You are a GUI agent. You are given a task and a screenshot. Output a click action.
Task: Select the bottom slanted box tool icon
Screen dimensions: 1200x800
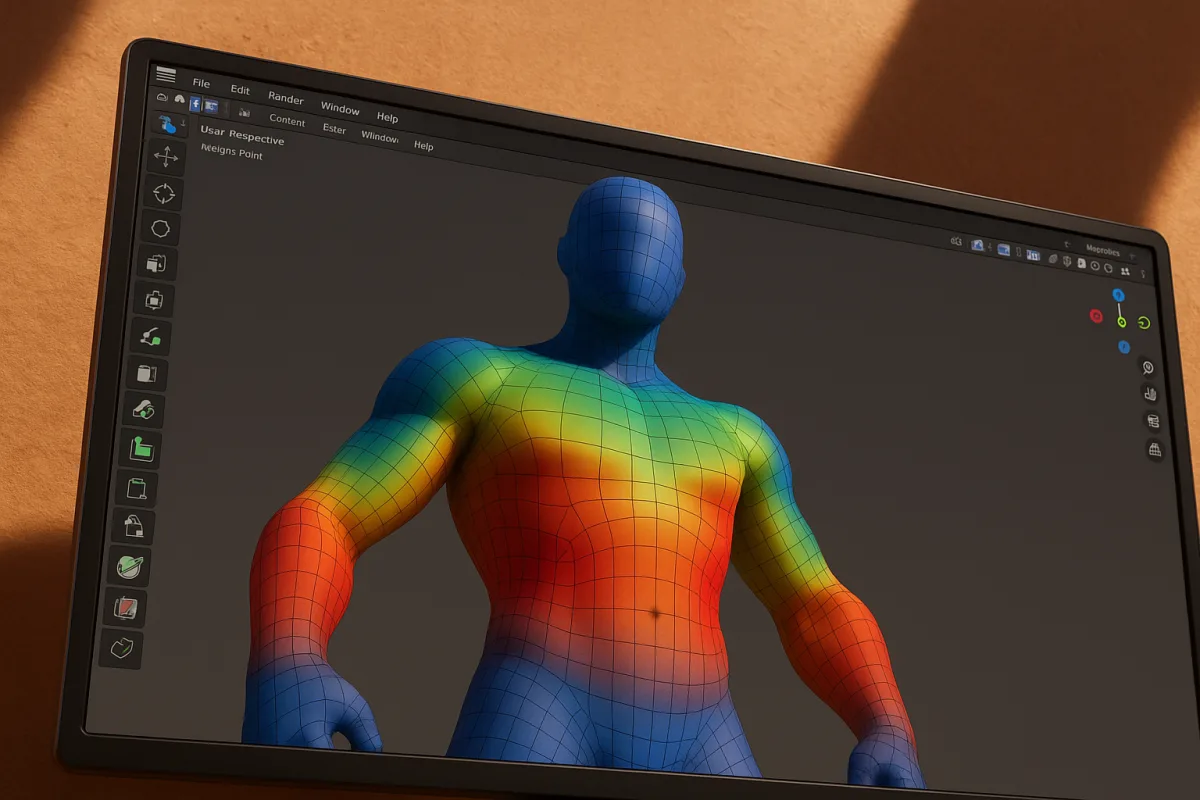tap(122, 649)
